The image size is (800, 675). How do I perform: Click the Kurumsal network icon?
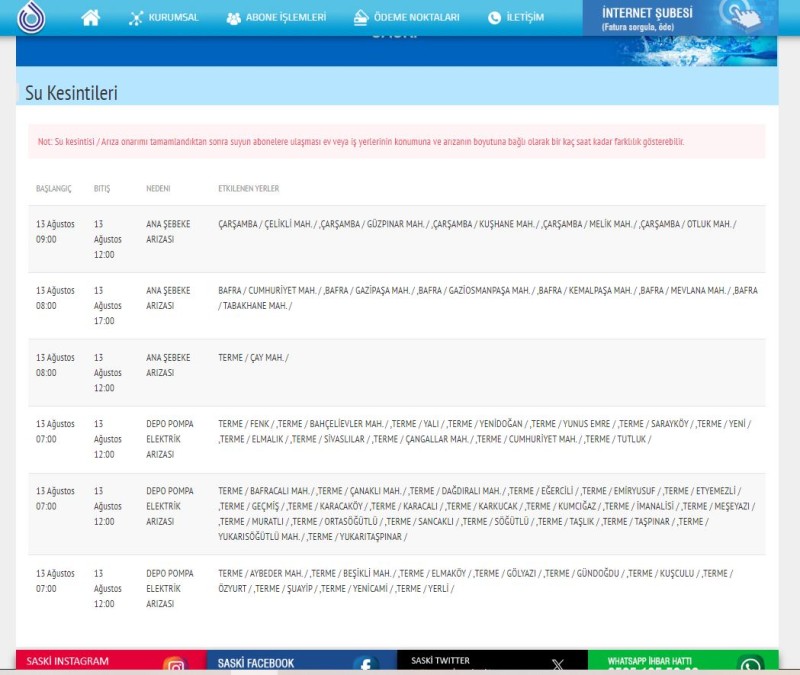[136, 18]
